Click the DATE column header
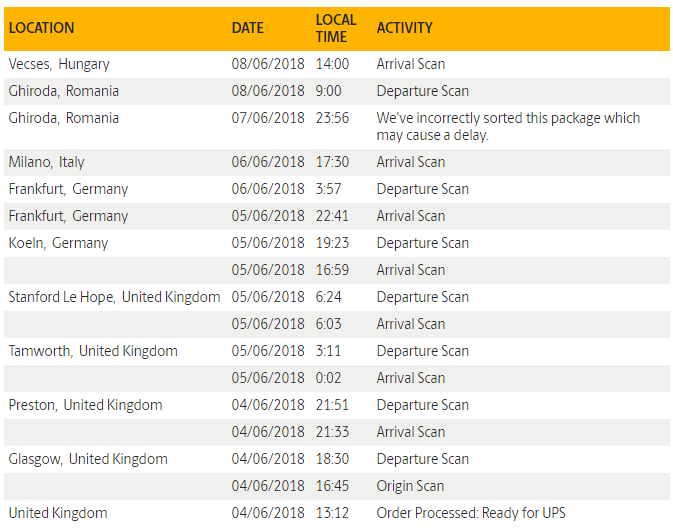673x532 pixels. [x=248, y=28]
